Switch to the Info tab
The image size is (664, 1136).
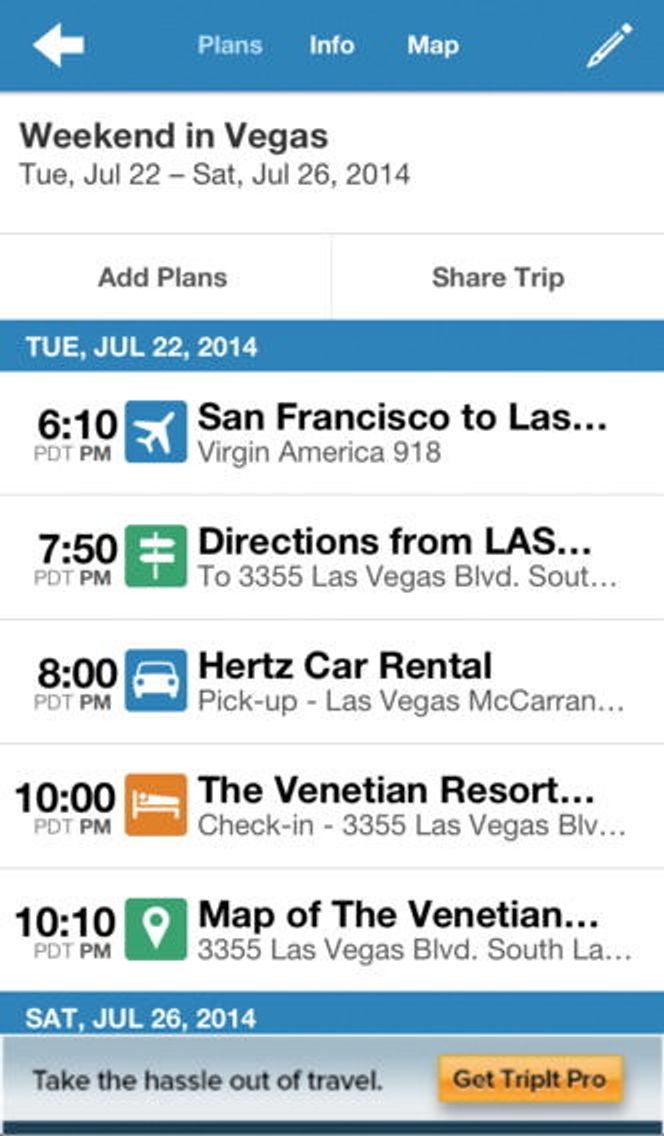pyautogui.click(x=332, y=45)
